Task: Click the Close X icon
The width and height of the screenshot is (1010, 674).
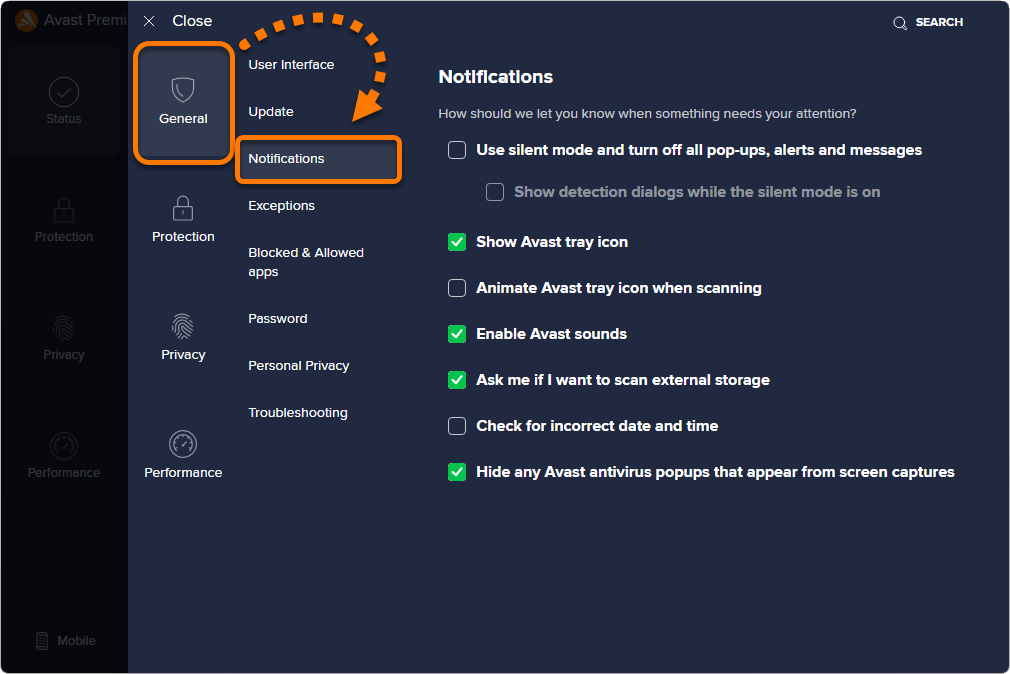Action: pos(149,21)
